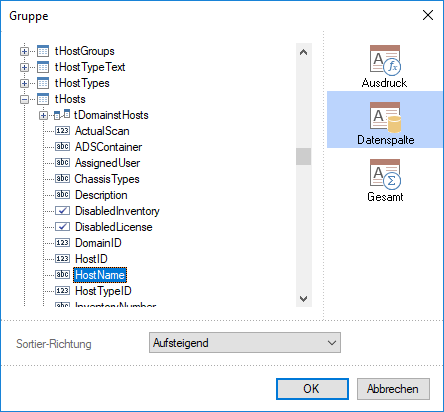This screenshot has width=444, height=412.
Task: Expand the tHostTypeText tree node
Action: pyautogui.click(x=24, y=67)
